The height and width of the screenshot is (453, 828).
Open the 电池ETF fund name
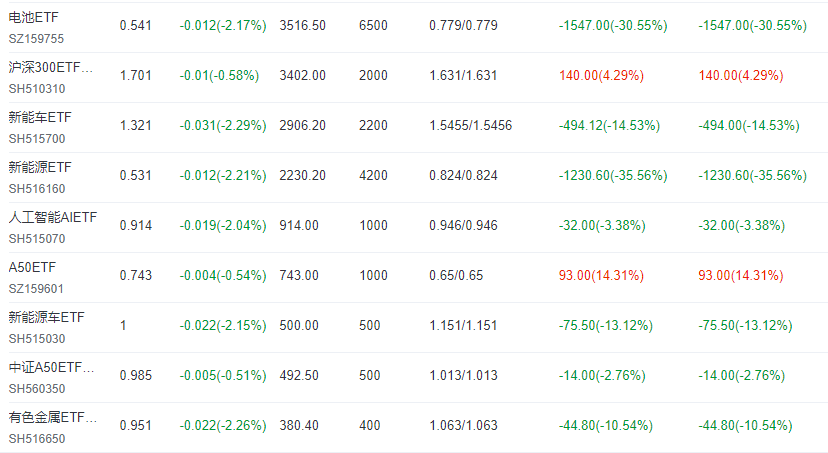click(x=33, y=17)
